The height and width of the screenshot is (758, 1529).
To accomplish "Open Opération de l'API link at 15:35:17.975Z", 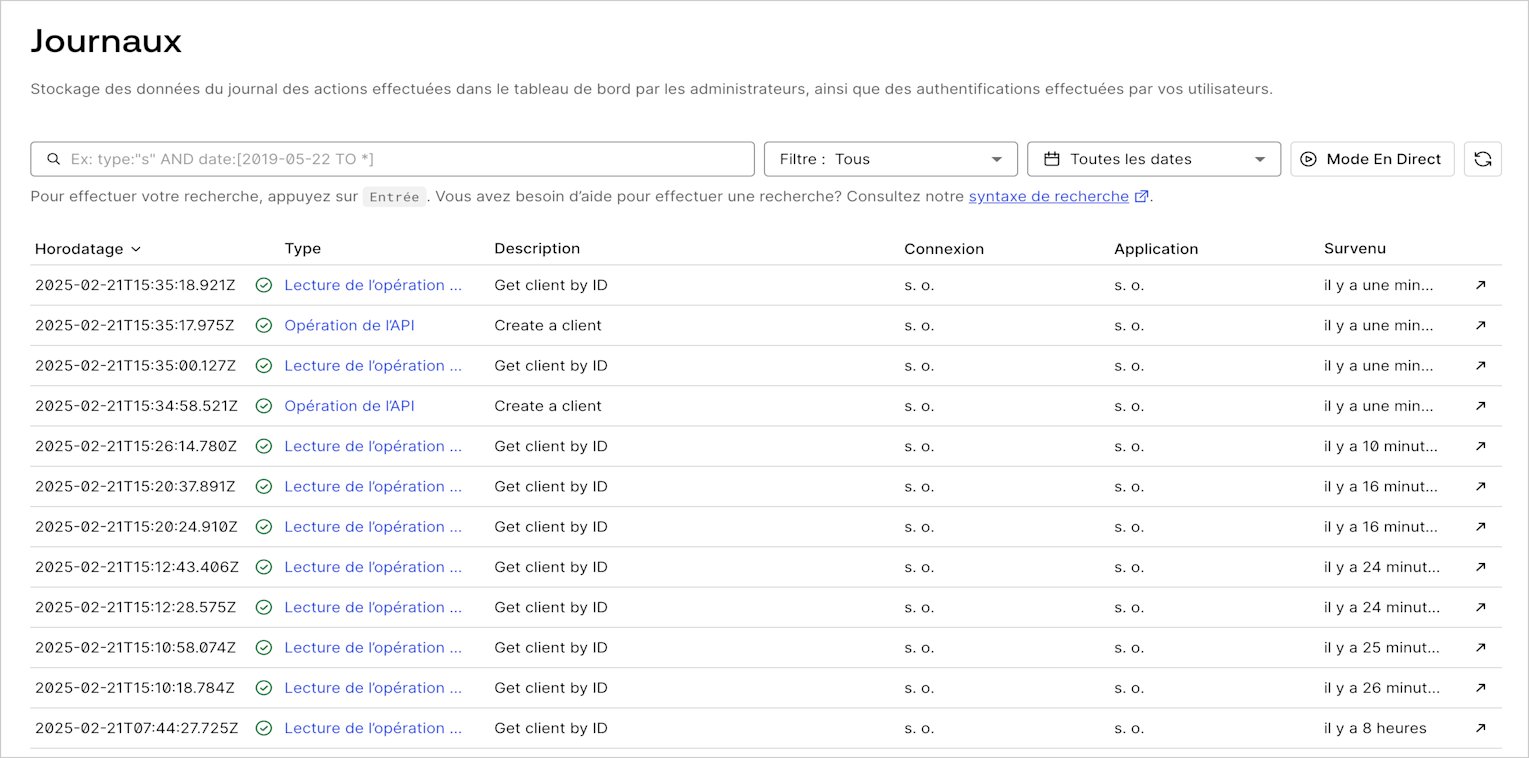I will click(x=349, y=325).
